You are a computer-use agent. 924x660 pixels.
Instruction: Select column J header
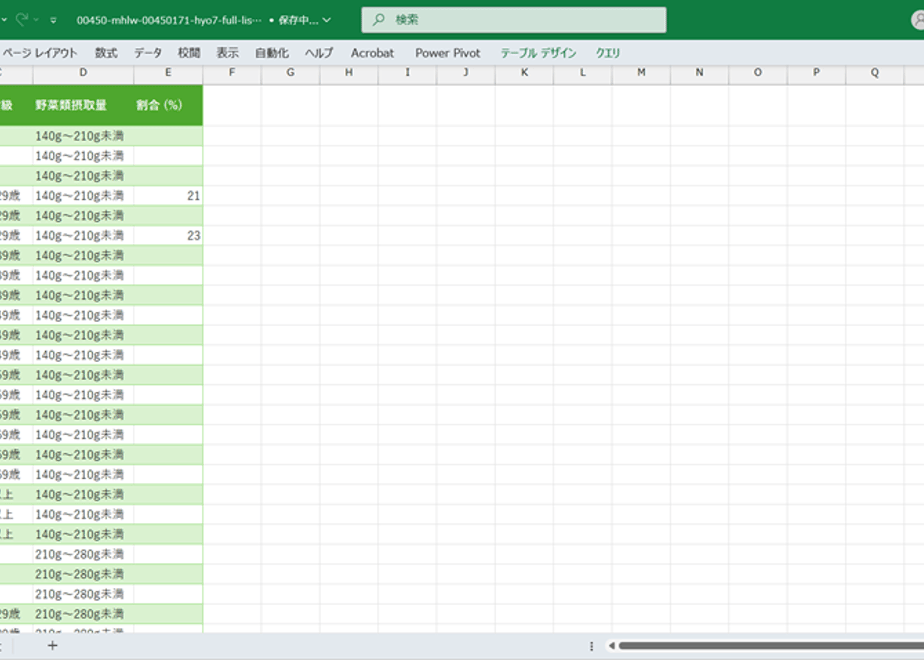(x=466, y=72)
